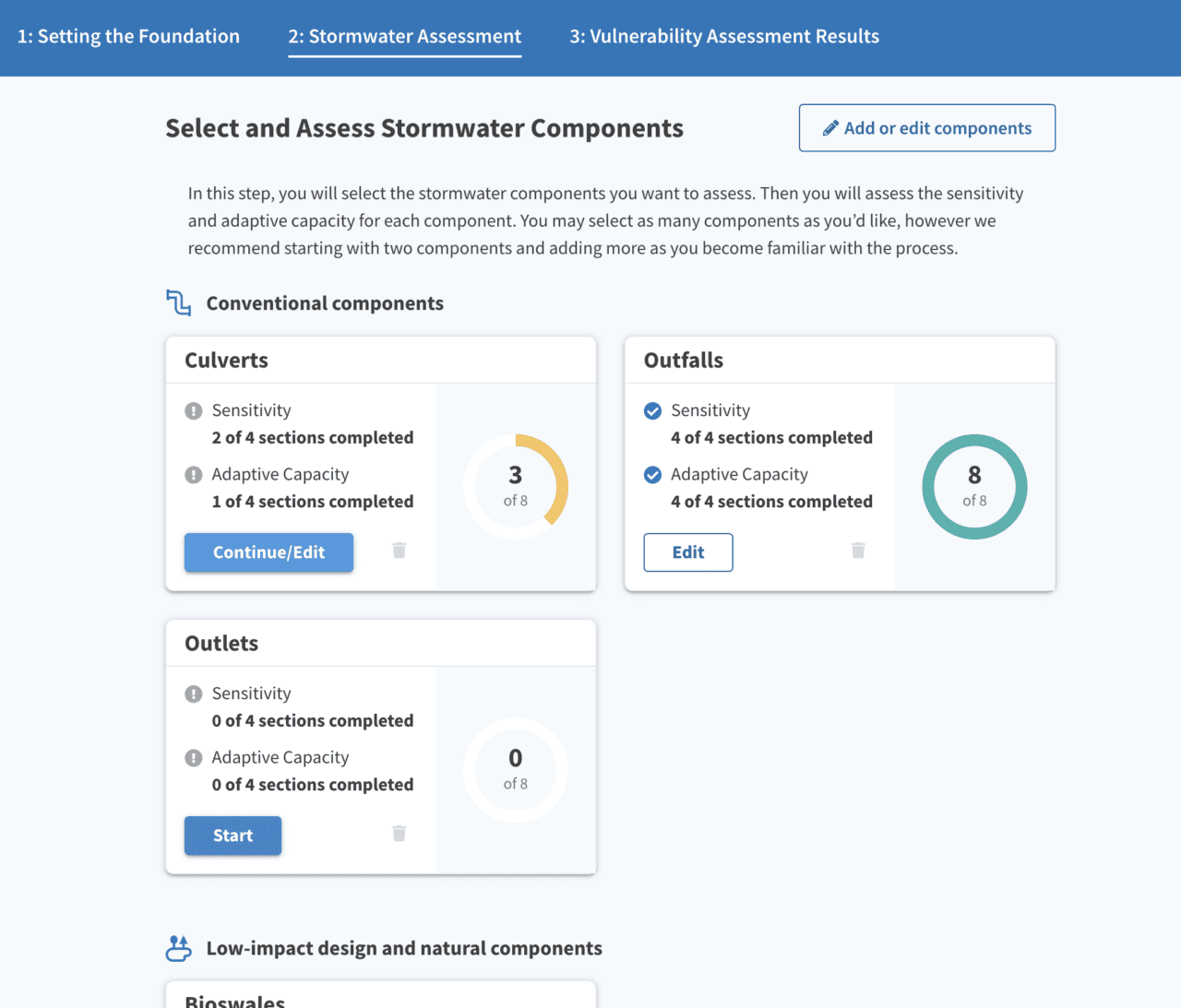Click the Outfalls trash can icon
1181x1008 pixels.
[x=858, y=551]
